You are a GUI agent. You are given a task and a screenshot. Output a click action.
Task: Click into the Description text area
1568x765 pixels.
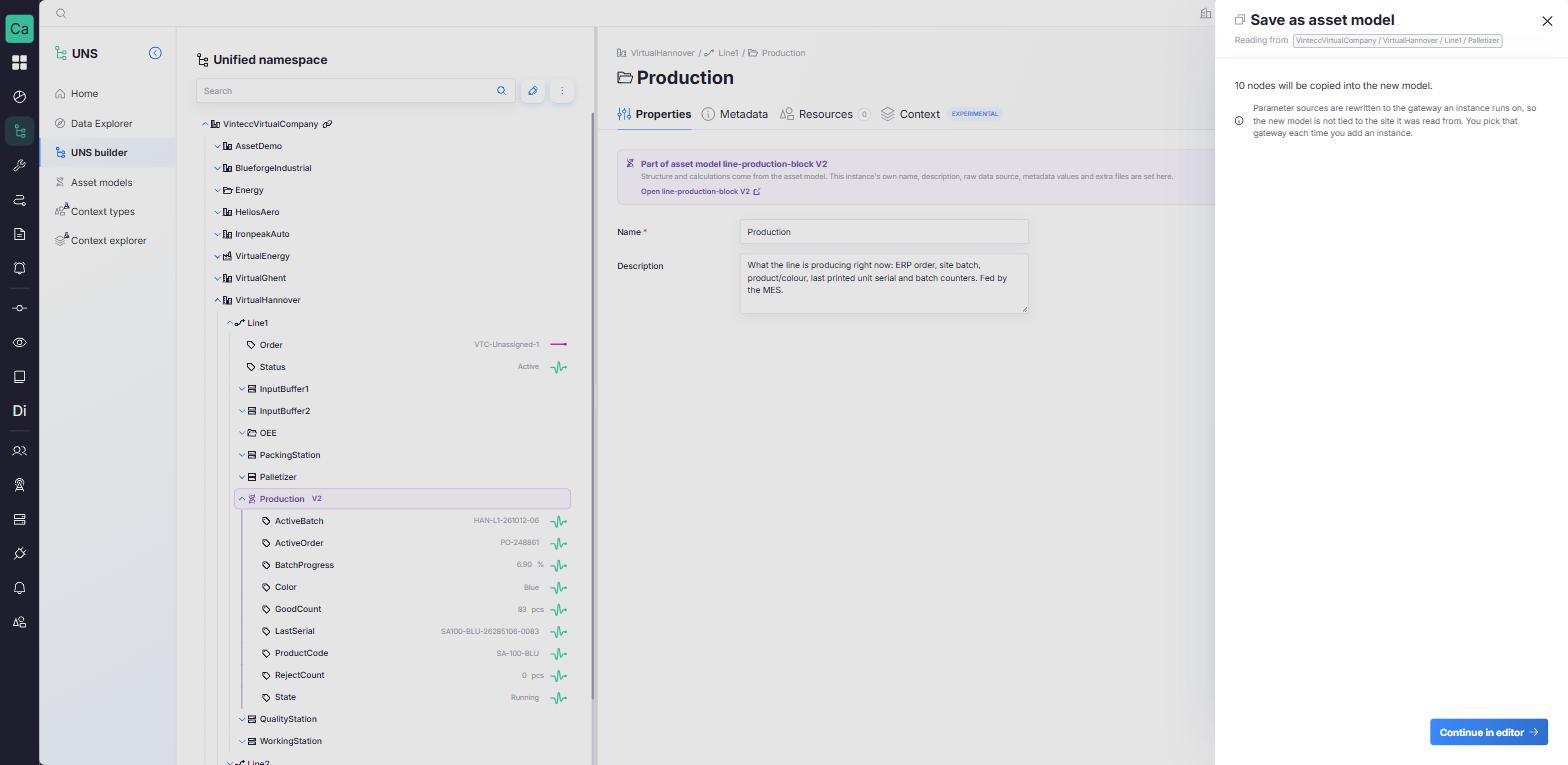(x=884, y=283)
